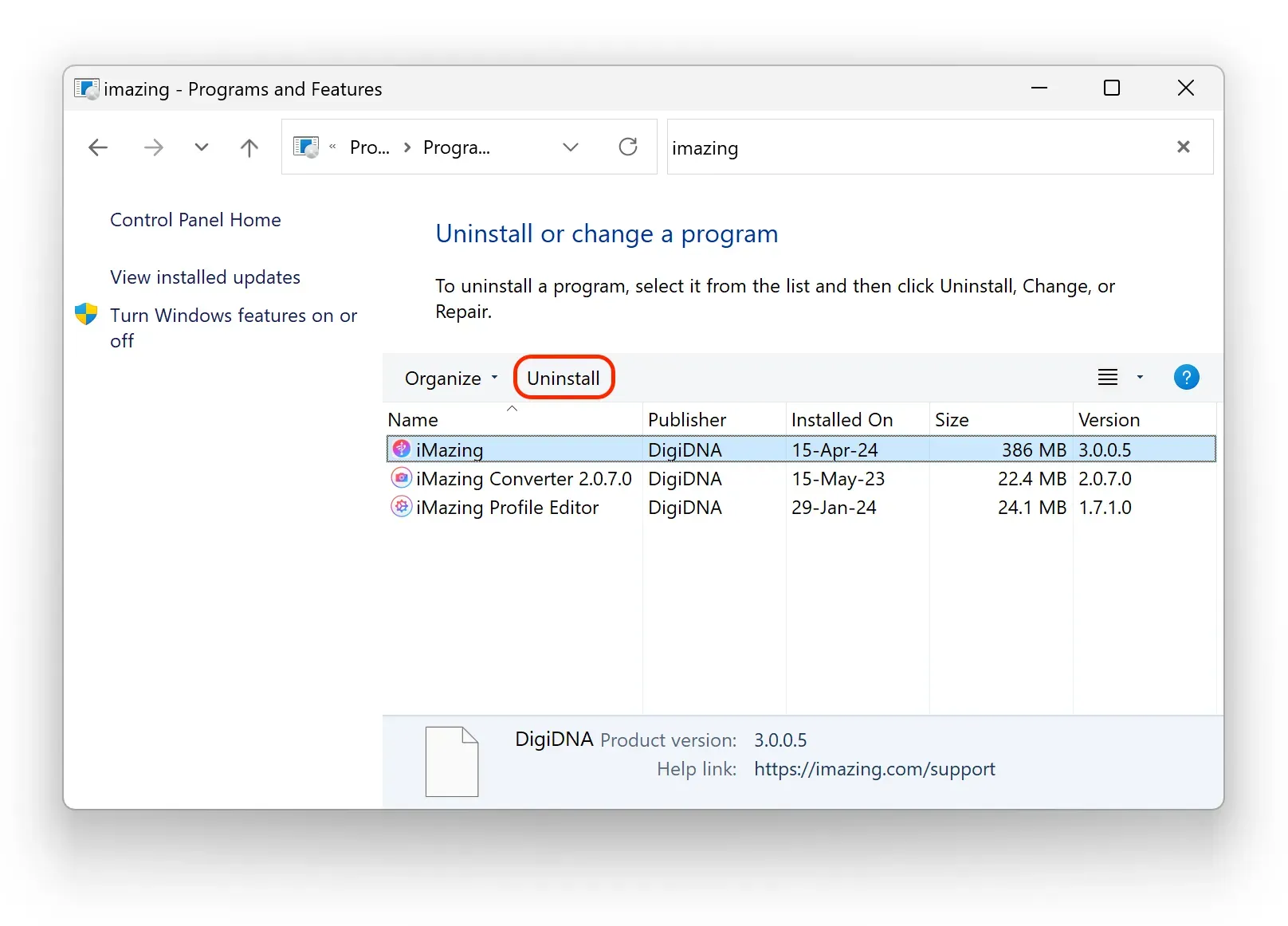This screenshot has width=1288, height=926.
Task: Go up one level in navigation
Action: click(x=249, y=147)
